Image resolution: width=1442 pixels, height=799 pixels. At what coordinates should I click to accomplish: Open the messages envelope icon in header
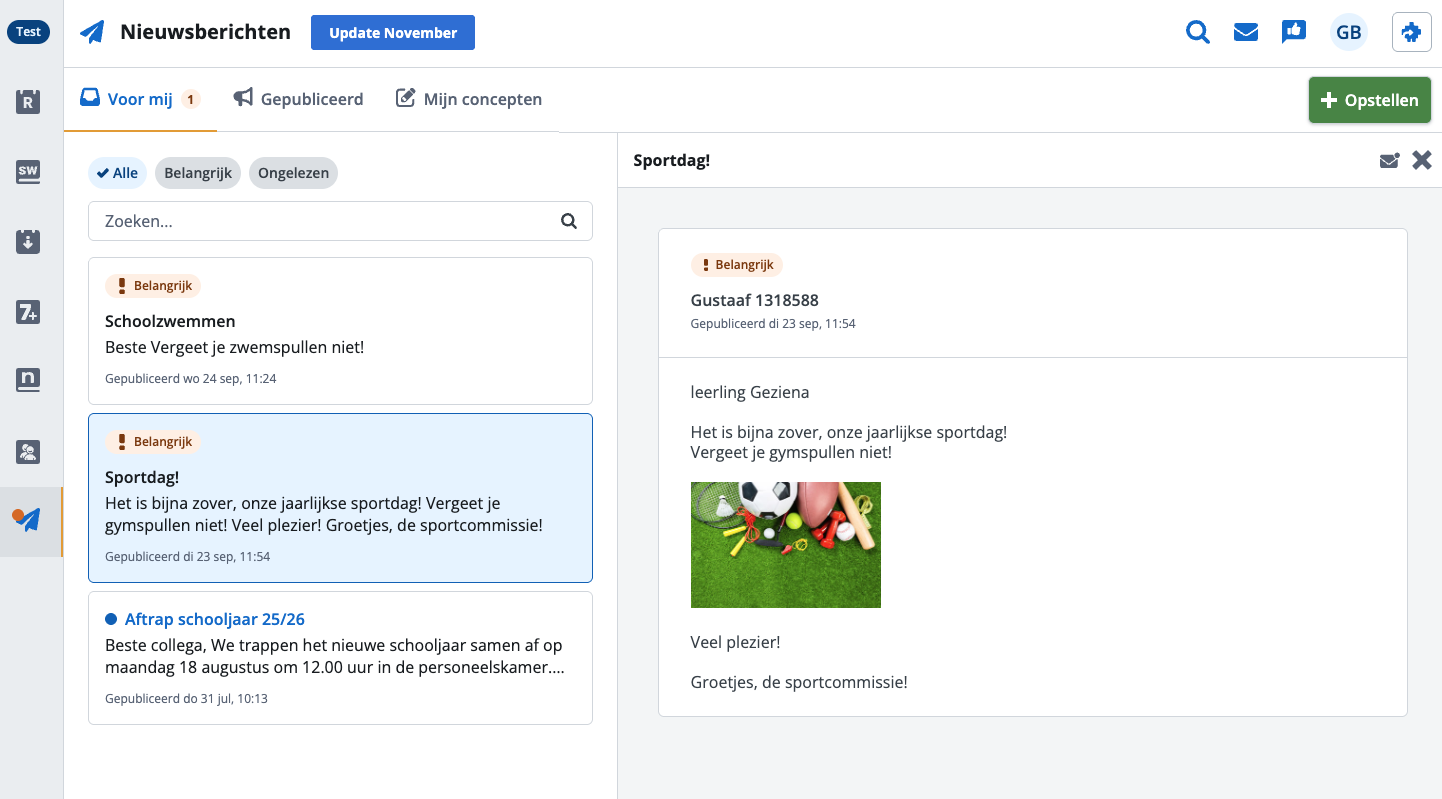click(x=1245, y=33)
